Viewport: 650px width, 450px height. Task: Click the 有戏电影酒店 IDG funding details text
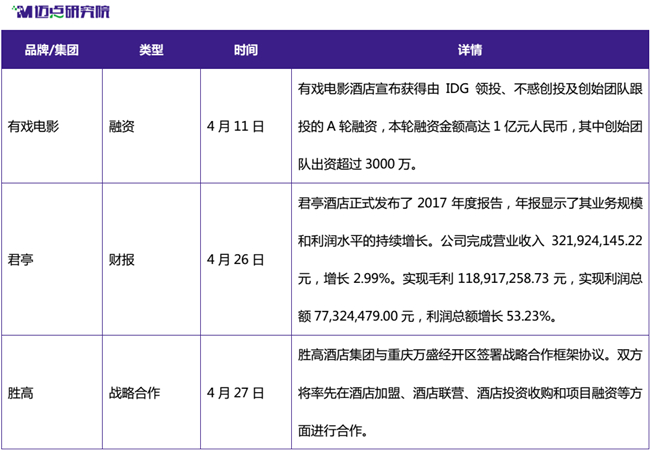coord(470,126)
